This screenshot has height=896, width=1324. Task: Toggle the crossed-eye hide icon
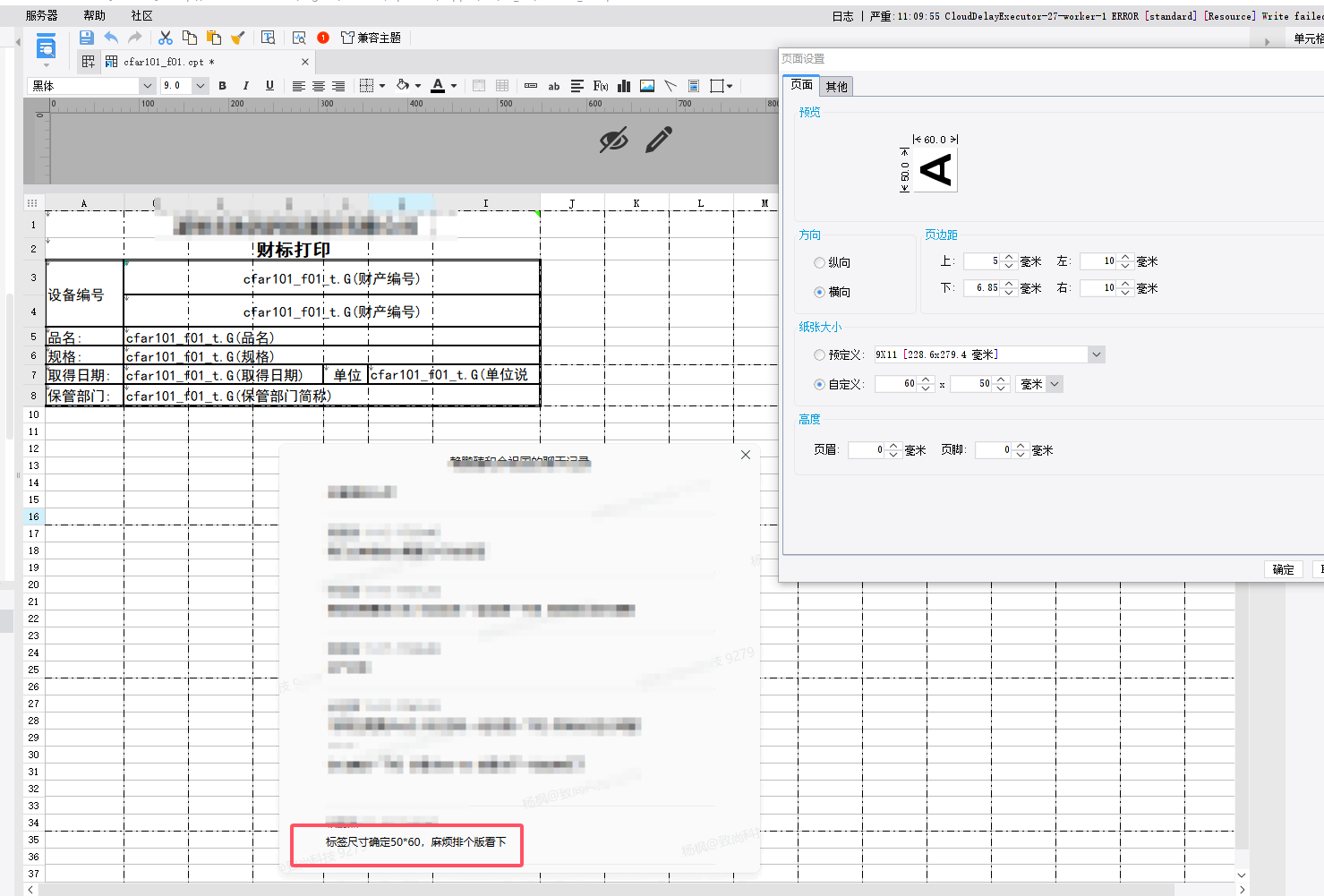[614, 140]
